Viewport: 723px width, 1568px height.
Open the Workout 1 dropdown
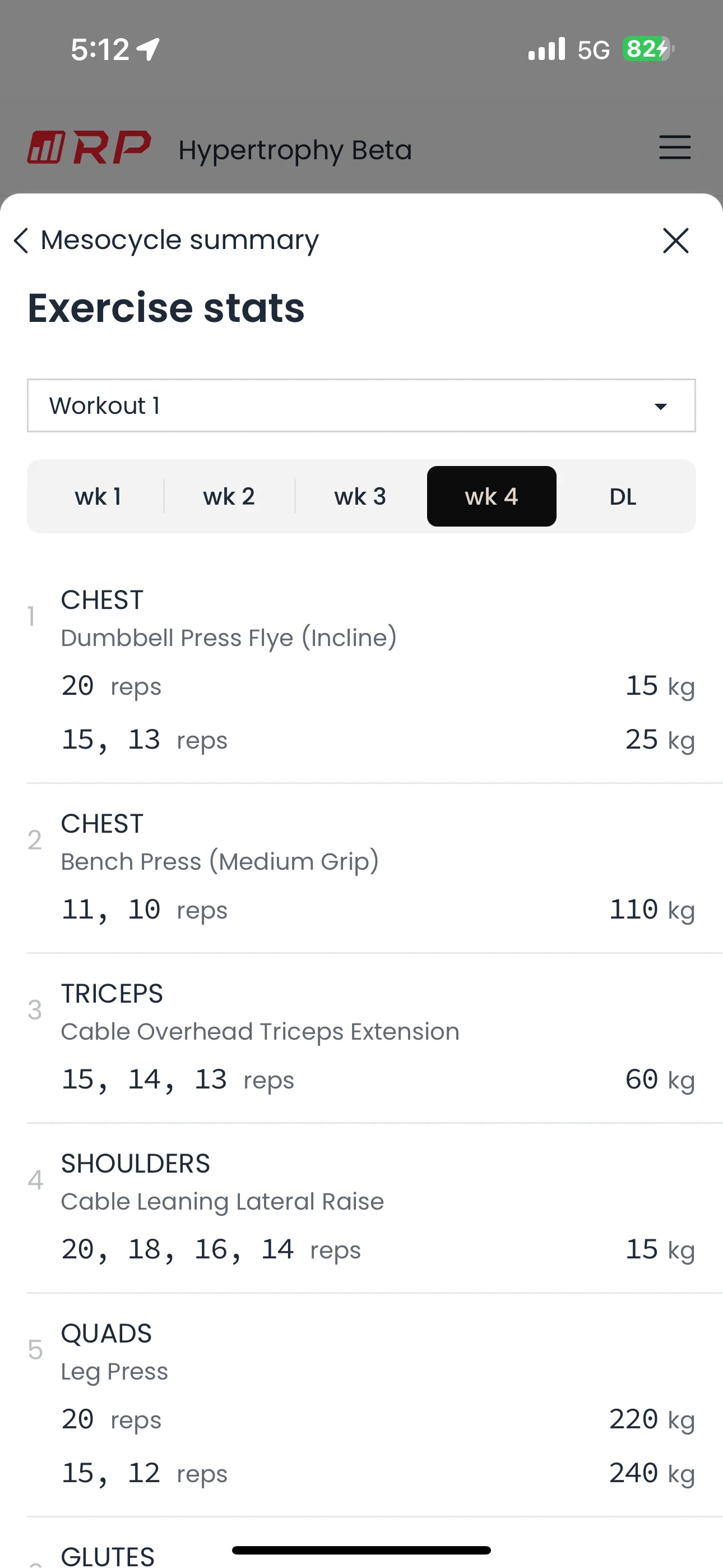click(361, 405)
